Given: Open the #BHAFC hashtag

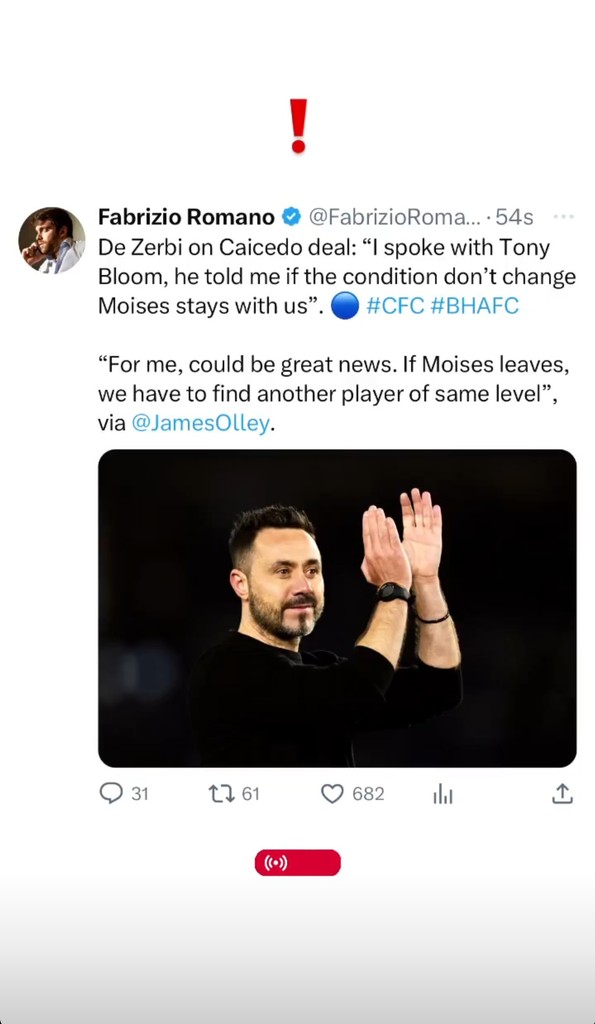Looking at the screenshot, I should coord(475,306).
